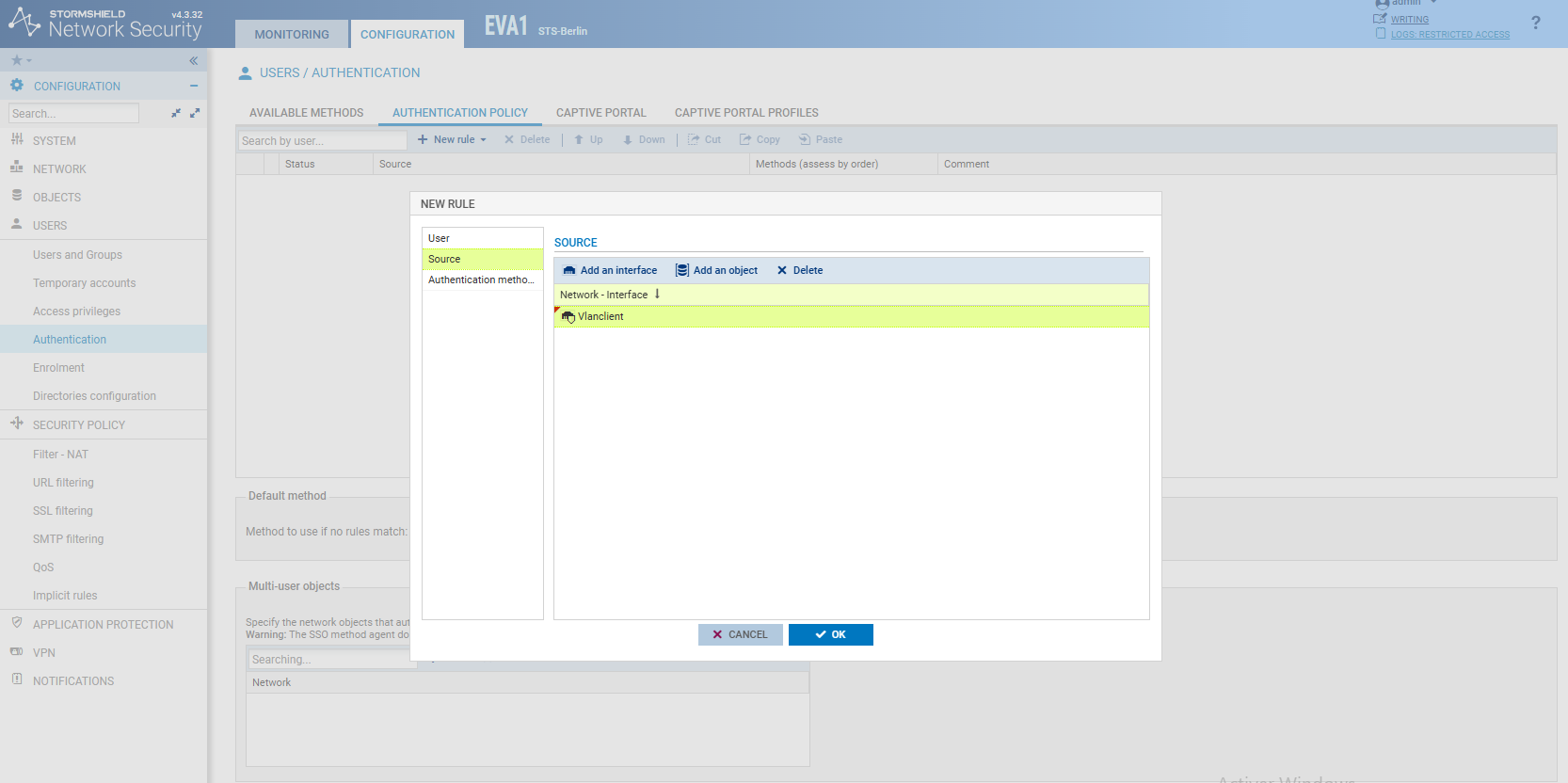Click the Add an interface icon
This screenshot has height=783, width=1568.
pyautogui.click(x=569, y=270)
